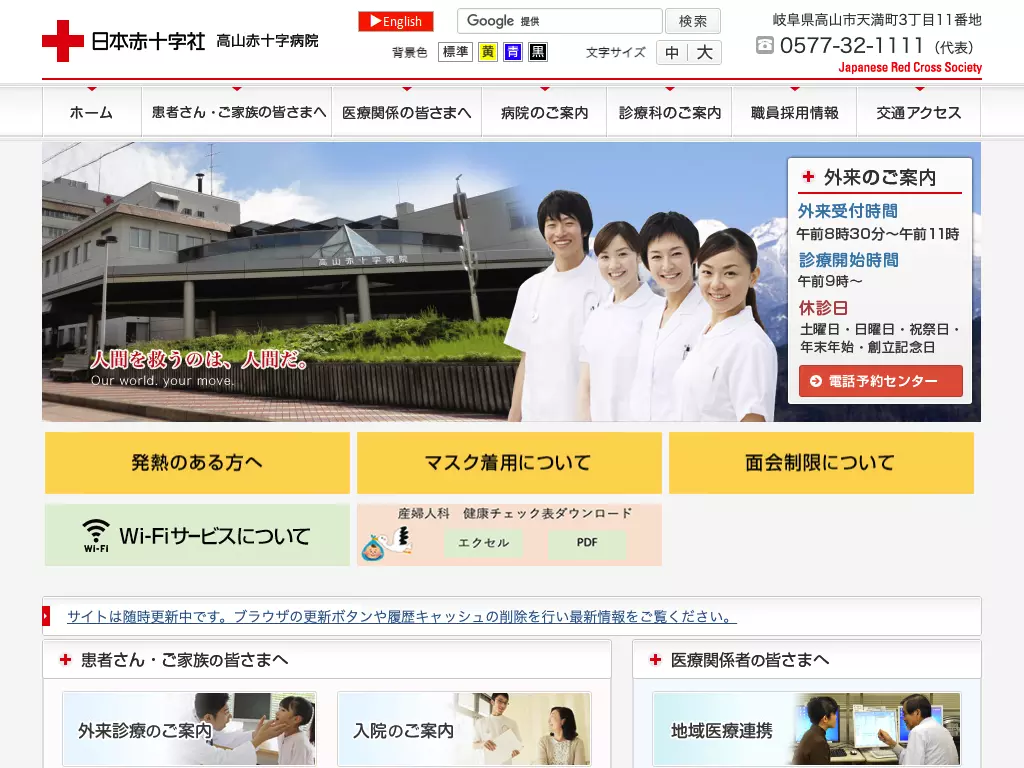
Task: Click the red cross beside 患者さん・ご家族の皆さまへ heading
Action: pyautogui.click(x=65, y=660)
